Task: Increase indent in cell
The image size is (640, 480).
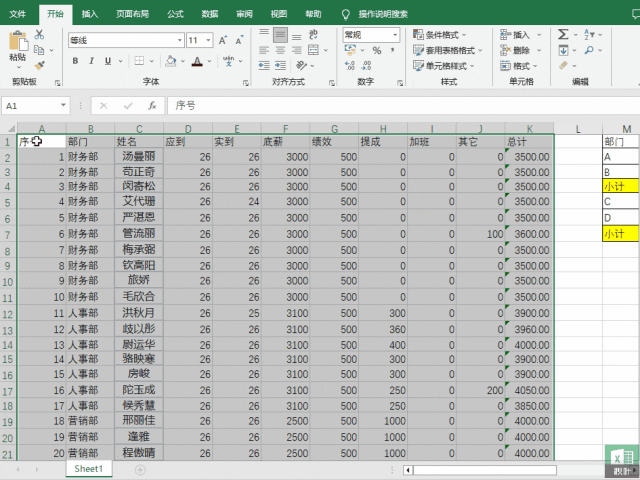Action: tap(280, 65)
